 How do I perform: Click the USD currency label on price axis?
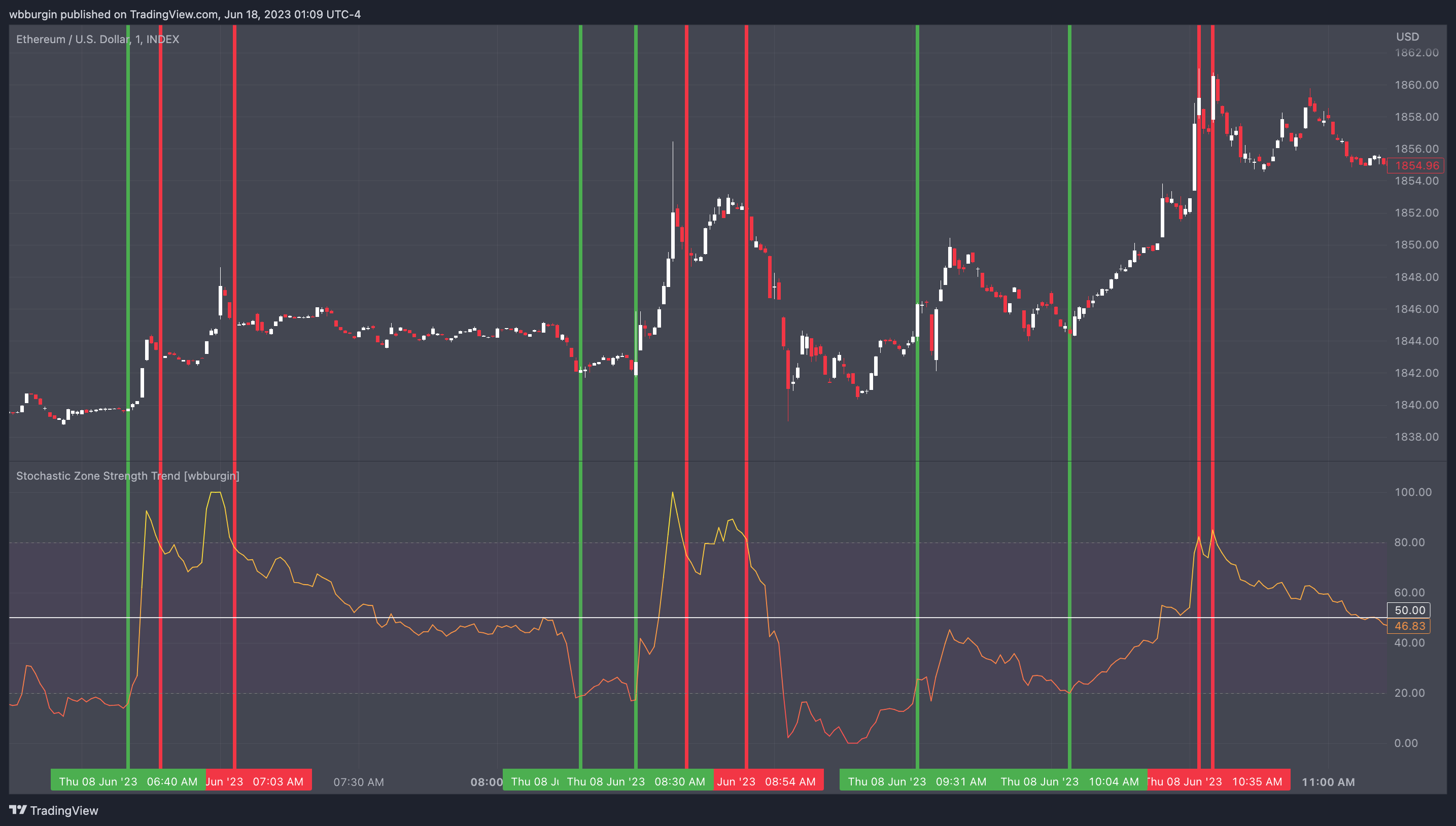(x=1407, y=37)
